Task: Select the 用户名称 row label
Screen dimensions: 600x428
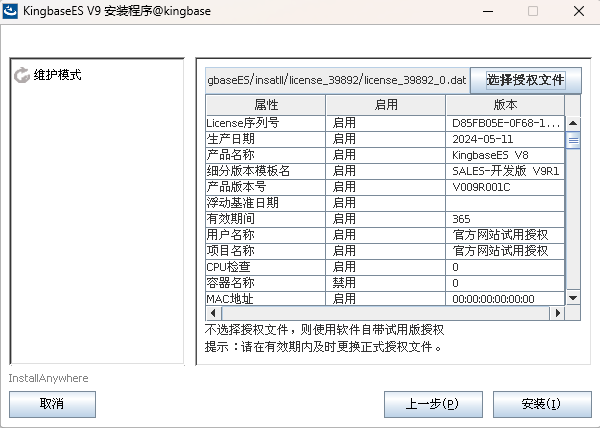Action: [x=230, y=235]
